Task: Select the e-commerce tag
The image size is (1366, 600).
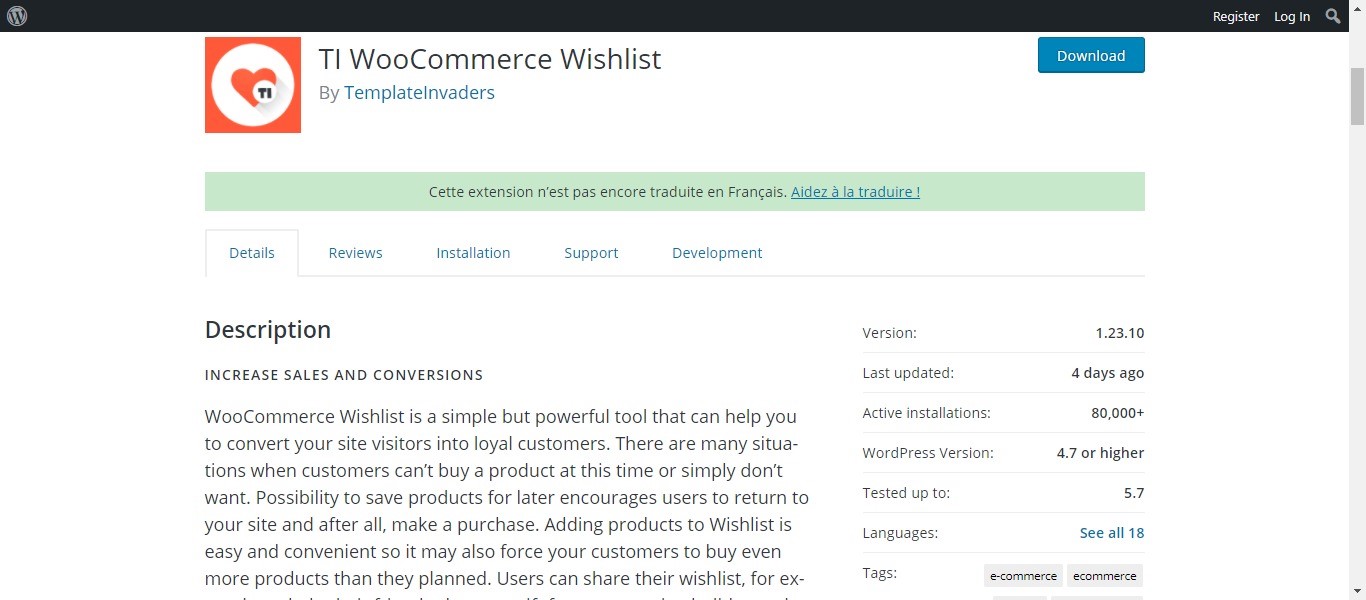Action: [1023, 575]
